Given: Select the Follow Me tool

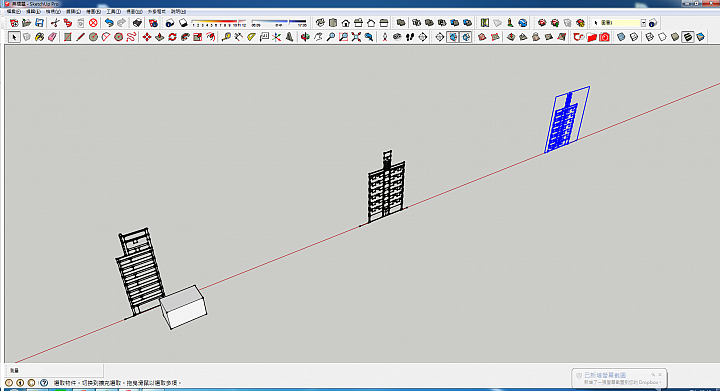Looking at the screenshot, I should tap(185, 37).
